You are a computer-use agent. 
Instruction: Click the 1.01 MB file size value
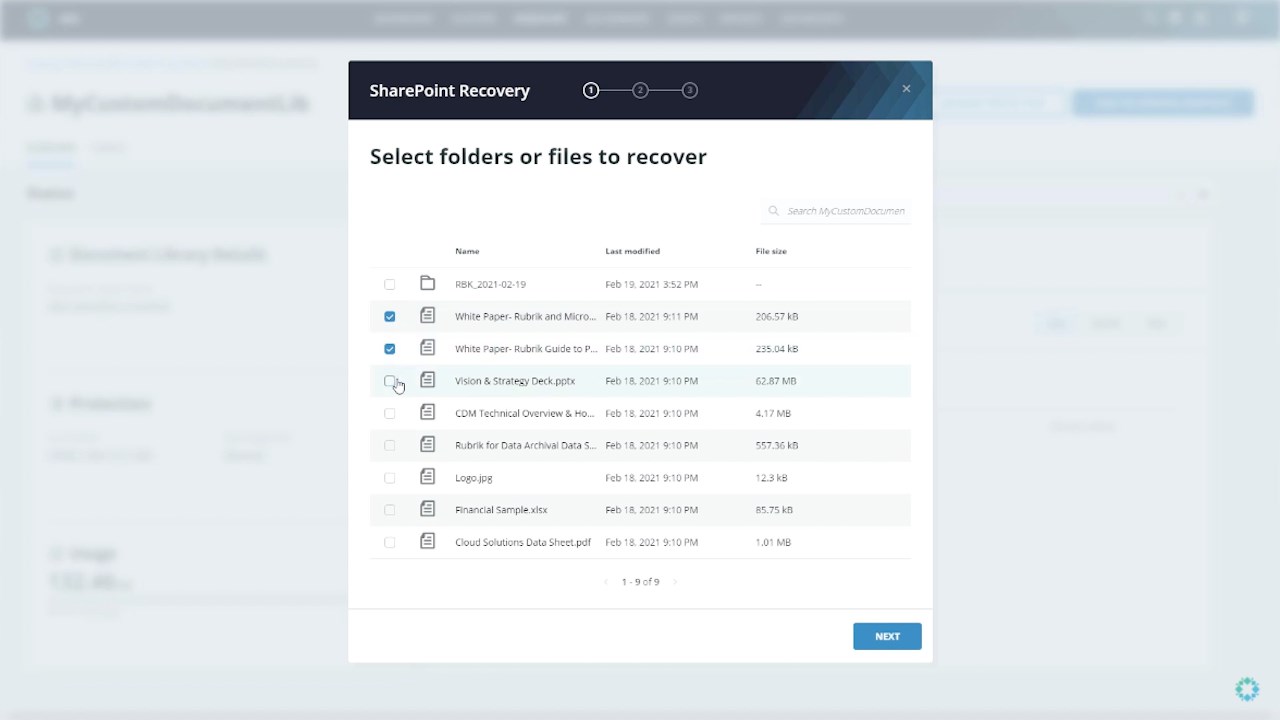pos(773,542)
